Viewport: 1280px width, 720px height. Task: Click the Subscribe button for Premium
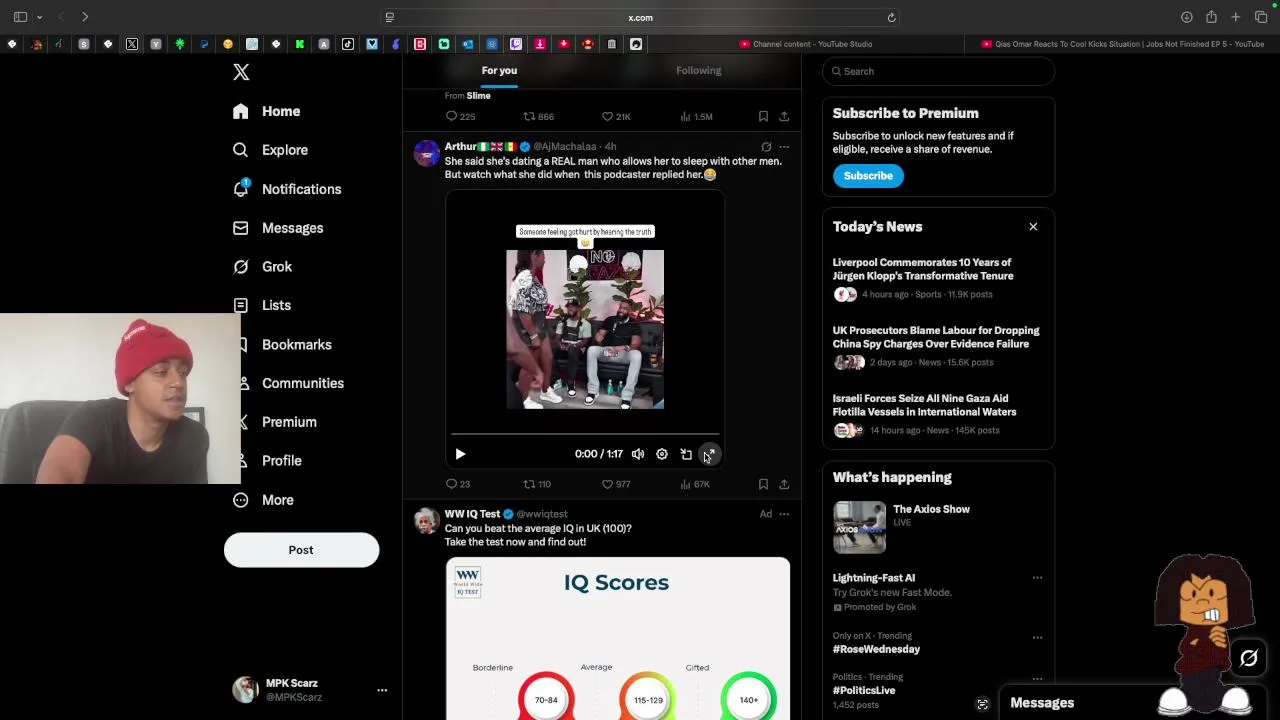868,176
